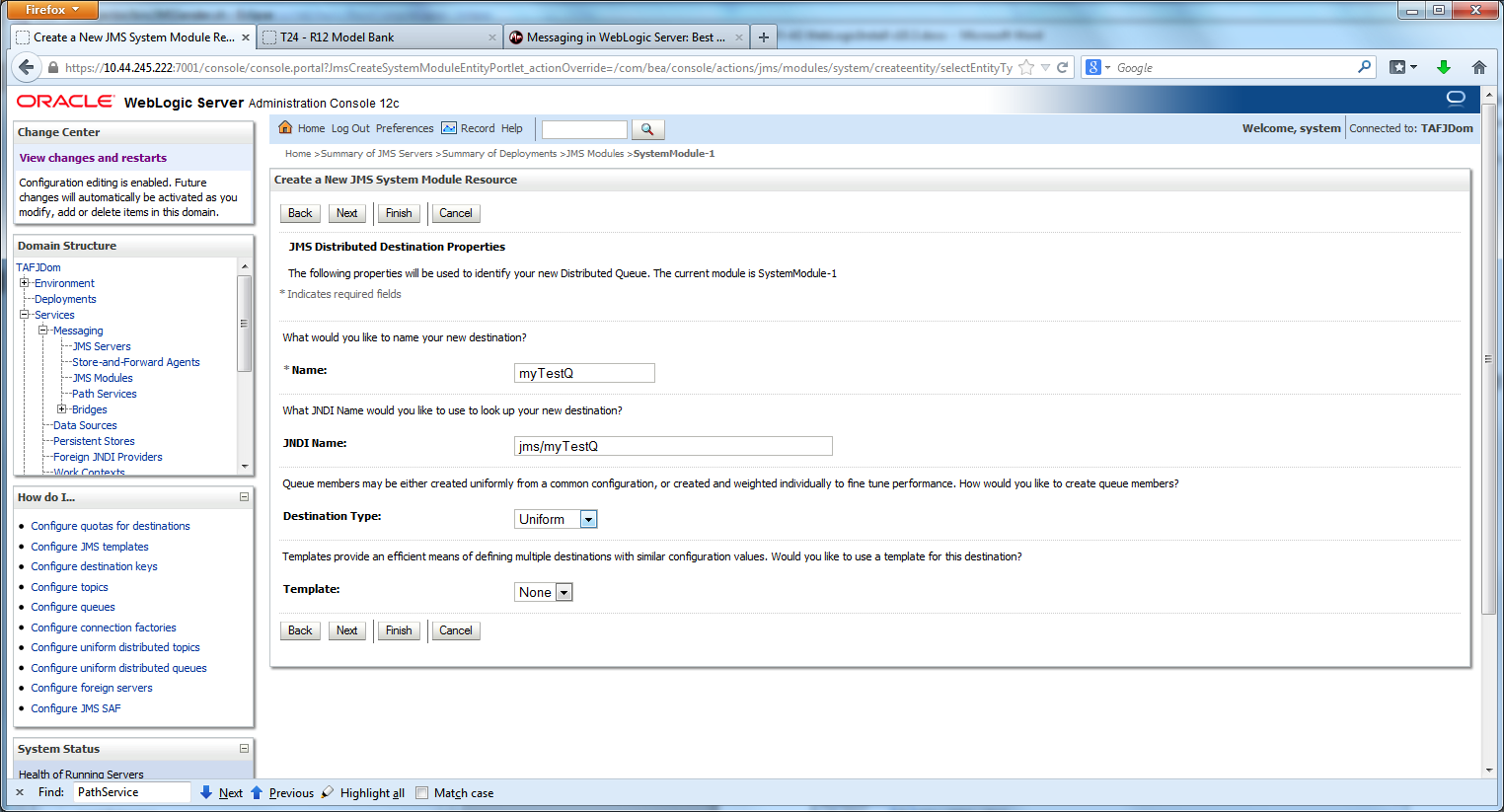1504x812 pixels.
Task: Click the Name input field
Action: click(584, 373)
